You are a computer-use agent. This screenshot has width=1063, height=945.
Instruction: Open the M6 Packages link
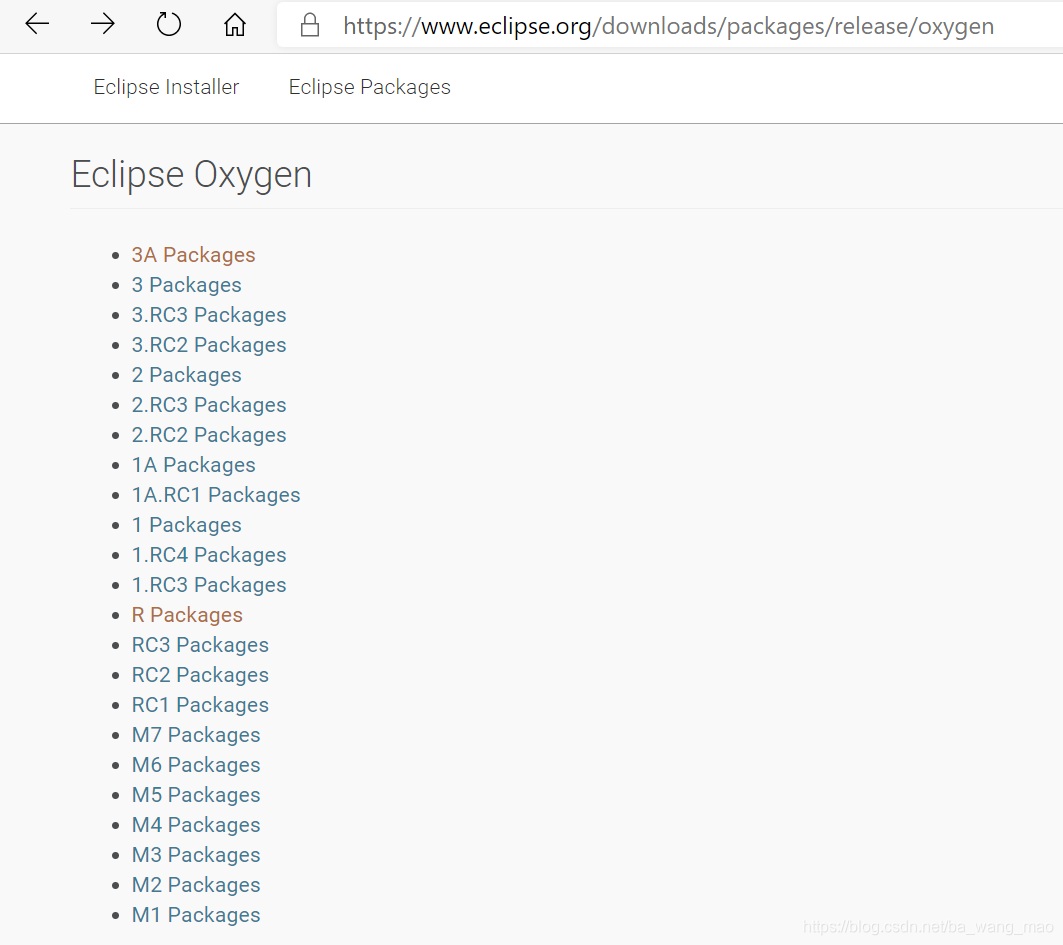coord(196,765)
